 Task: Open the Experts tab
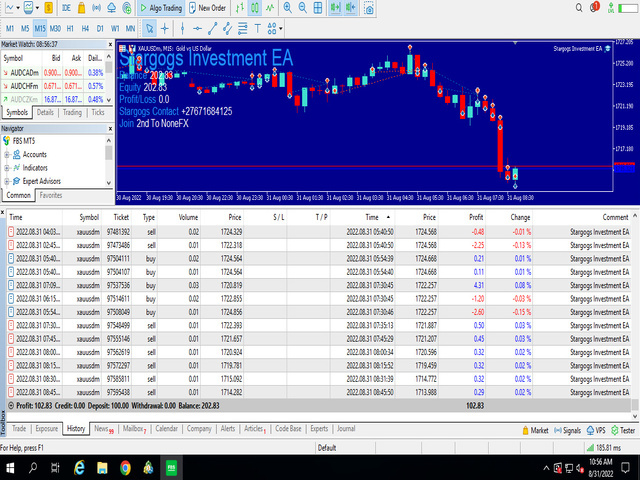pos(319,429)
